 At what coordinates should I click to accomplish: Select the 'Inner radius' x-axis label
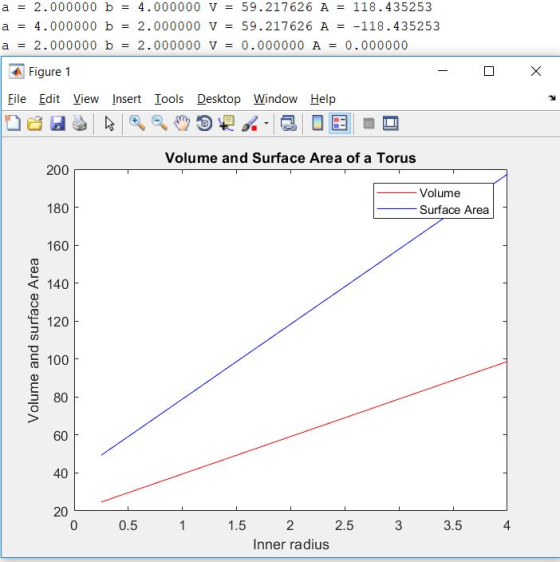[x=291, y=544]
